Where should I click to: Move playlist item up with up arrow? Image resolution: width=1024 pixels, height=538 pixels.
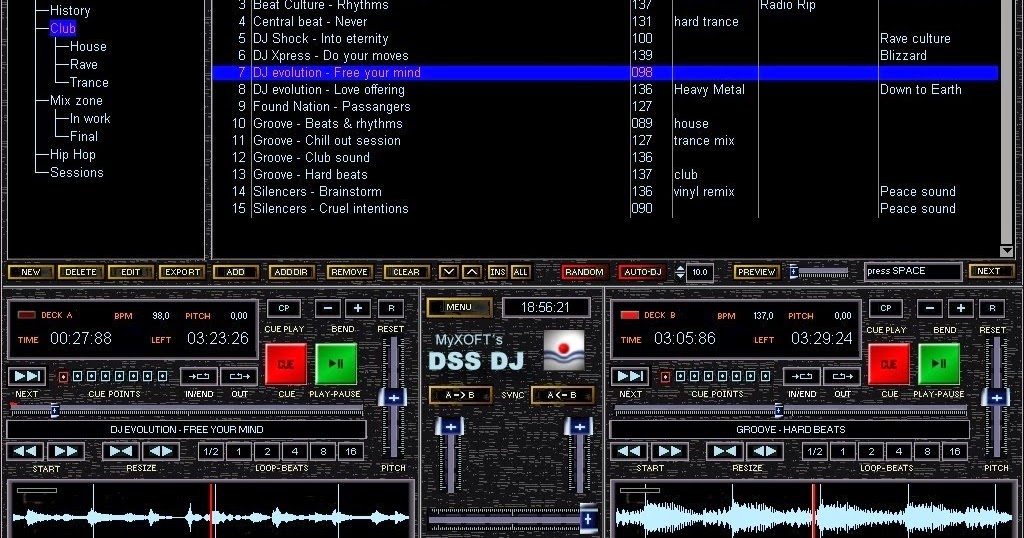point(472,272)
